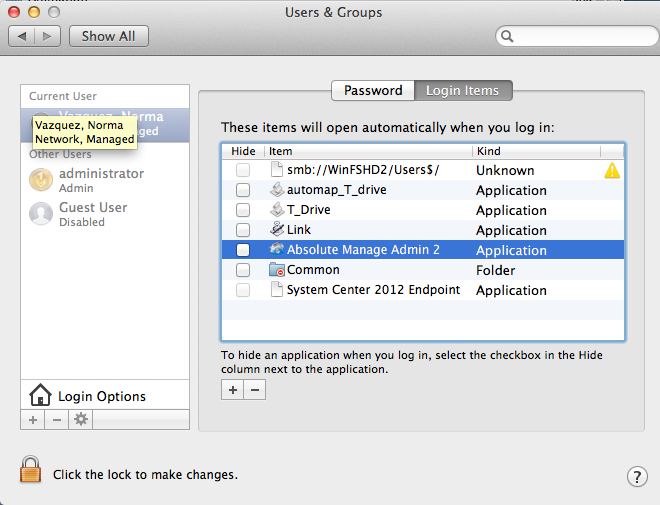Click the Common folder icon

tap(277, 269)
